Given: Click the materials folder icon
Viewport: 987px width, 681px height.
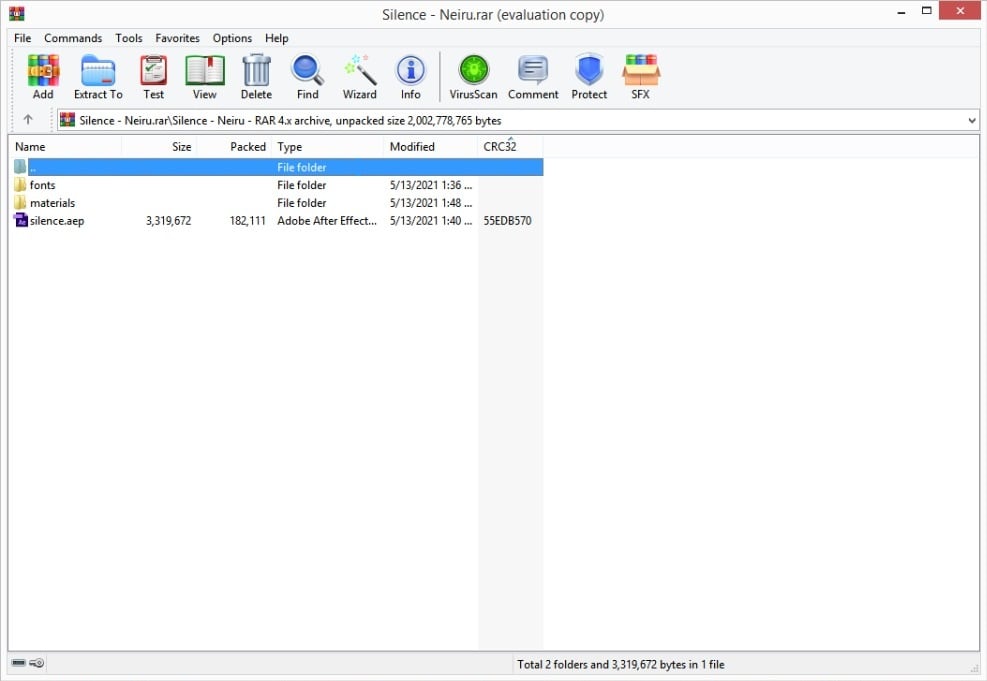Looking at the screenshot, I should click(20, 203).
